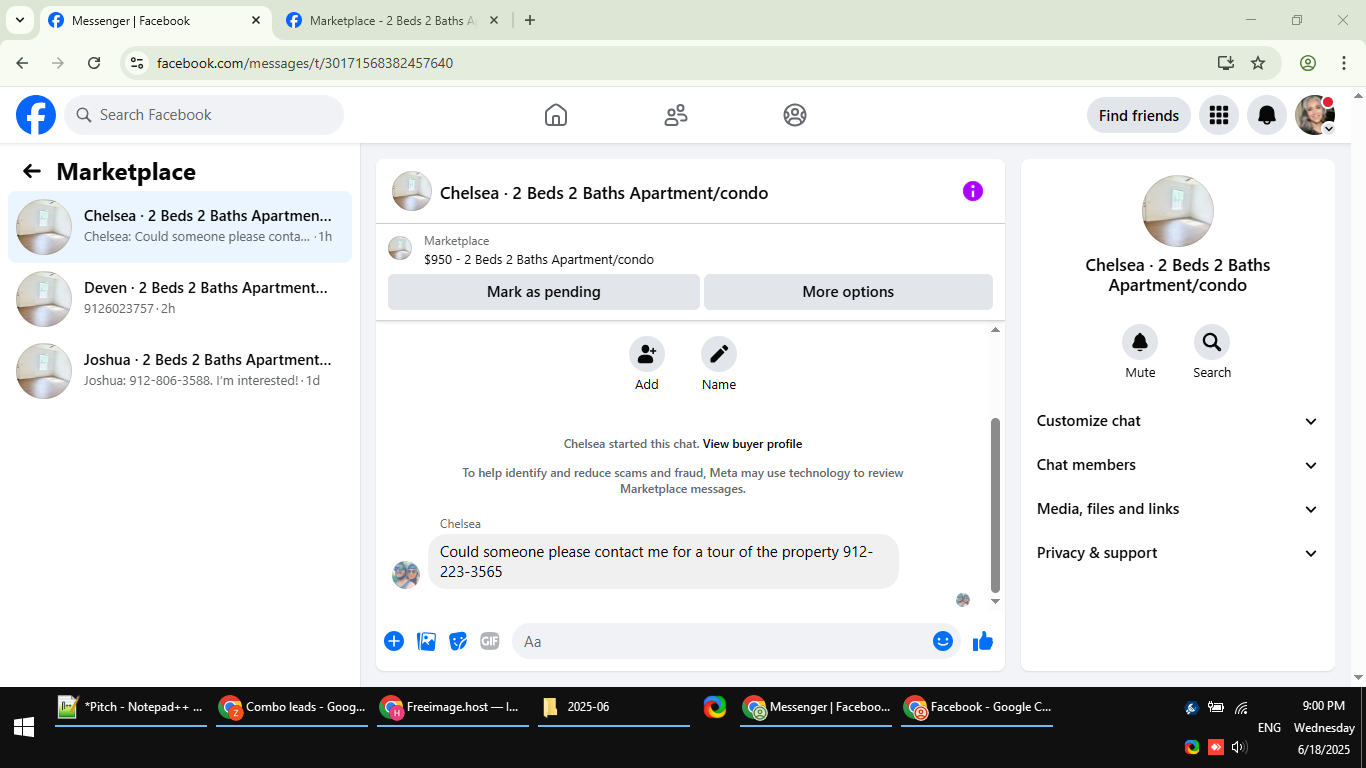The image size is (1366, 768).
Task: Open the Chrome profile icon
Action: point(1308,63)
